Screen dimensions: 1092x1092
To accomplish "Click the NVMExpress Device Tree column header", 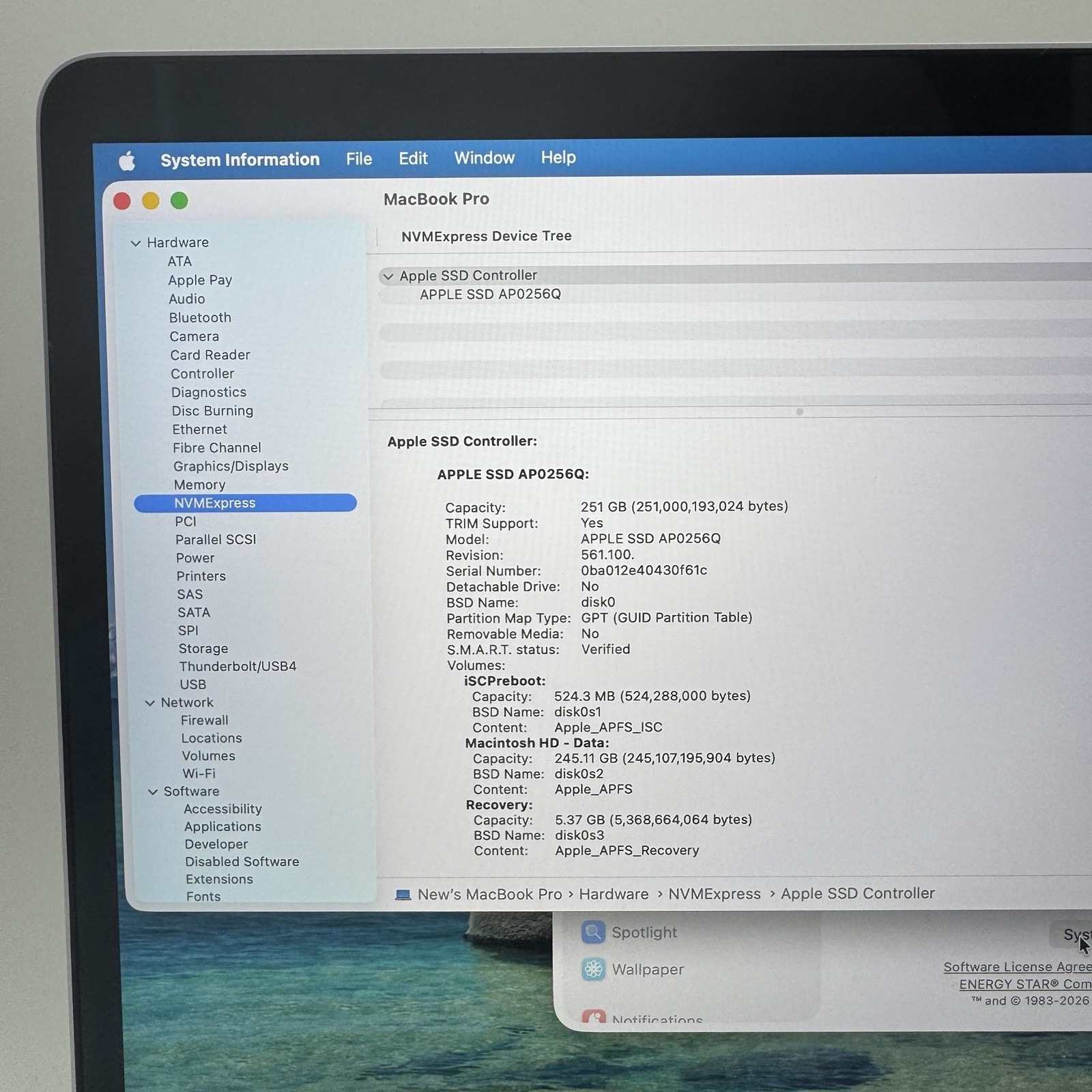I will point(487,236).
